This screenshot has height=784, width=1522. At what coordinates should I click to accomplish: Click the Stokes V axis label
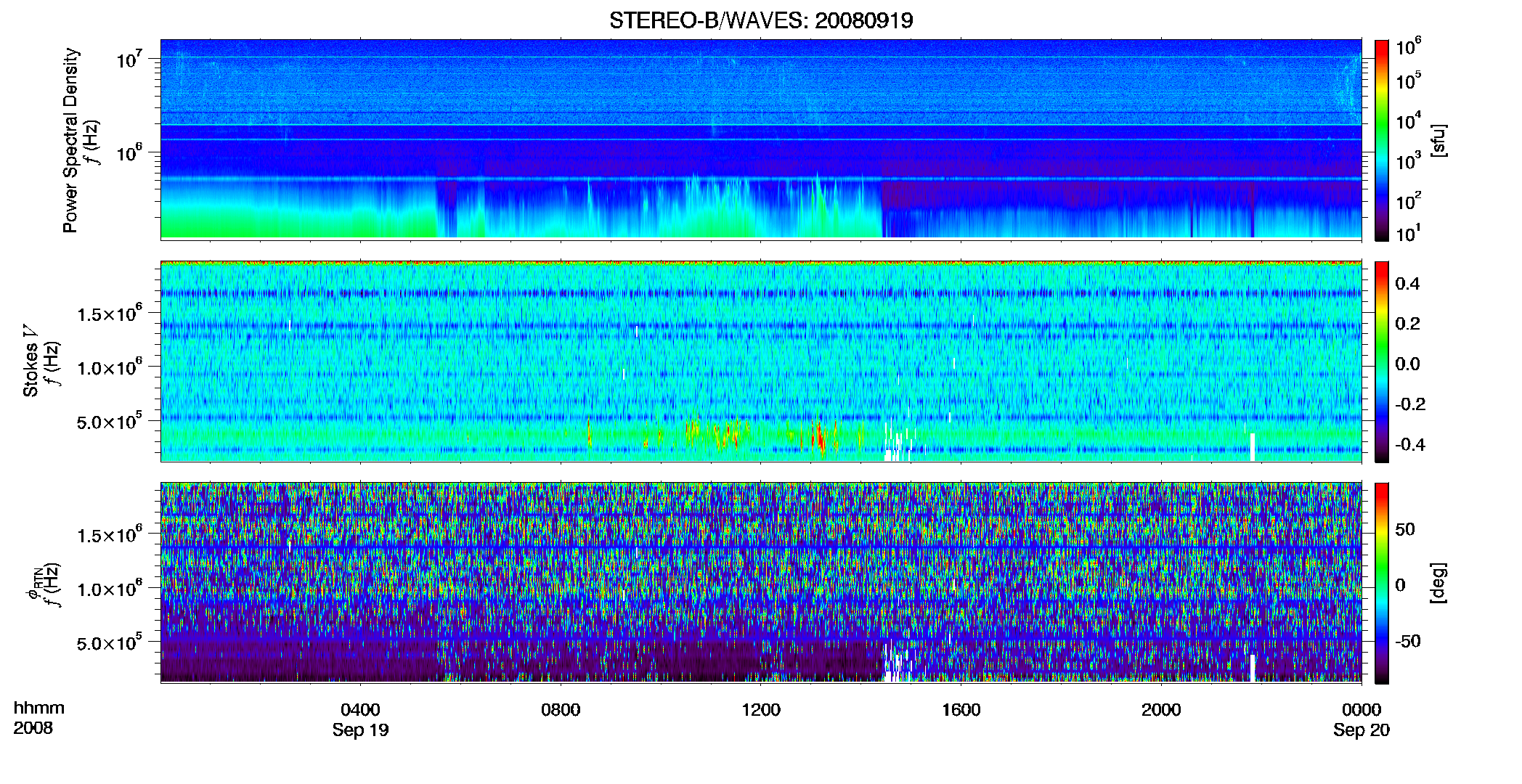tap(30, 361)
